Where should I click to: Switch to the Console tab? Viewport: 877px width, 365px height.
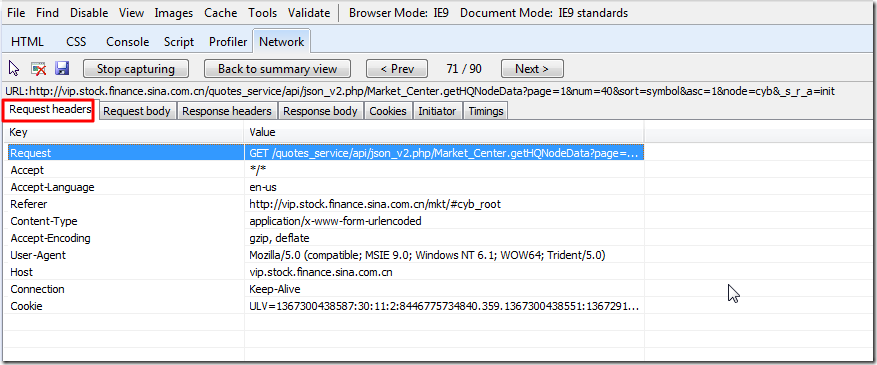(128, 42)
